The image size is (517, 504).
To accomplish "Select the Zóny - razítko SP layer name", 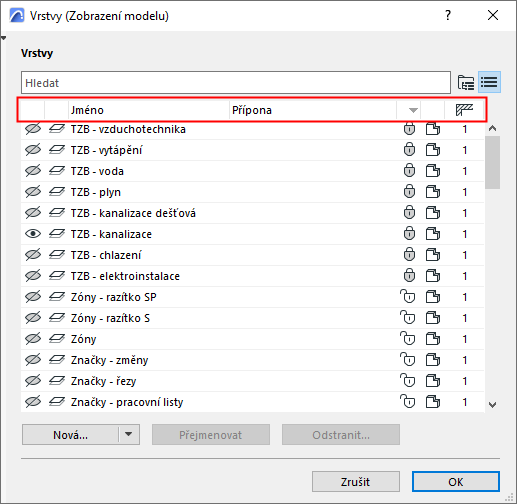I will tap(113, 297).
